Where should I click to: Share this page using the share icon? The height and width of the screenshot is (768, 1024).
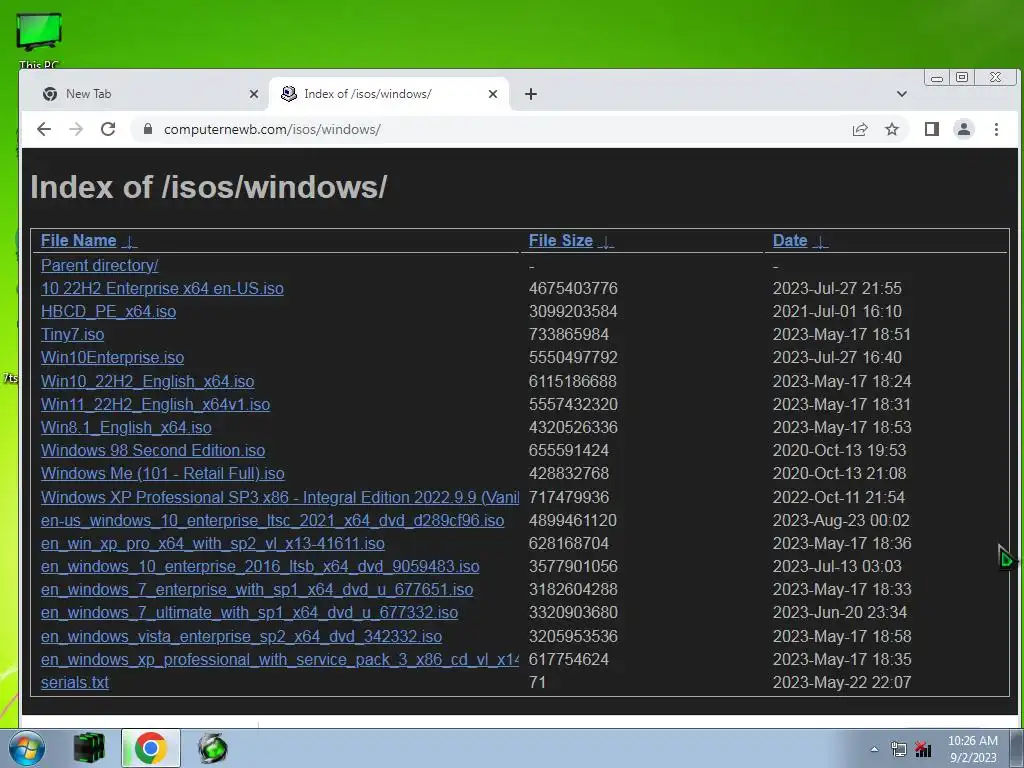pyautogui.click(x=860, y=129)
